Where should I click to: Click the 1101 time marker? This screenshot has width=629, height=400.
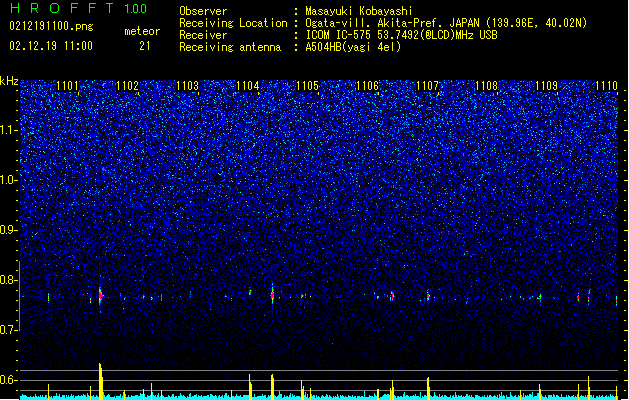67,86
